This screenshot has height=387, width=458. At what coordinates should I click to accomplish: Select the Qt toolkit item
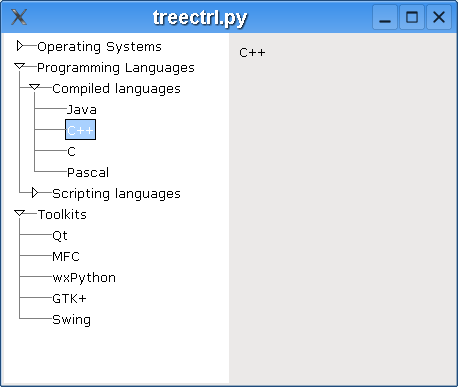[60, 236]
